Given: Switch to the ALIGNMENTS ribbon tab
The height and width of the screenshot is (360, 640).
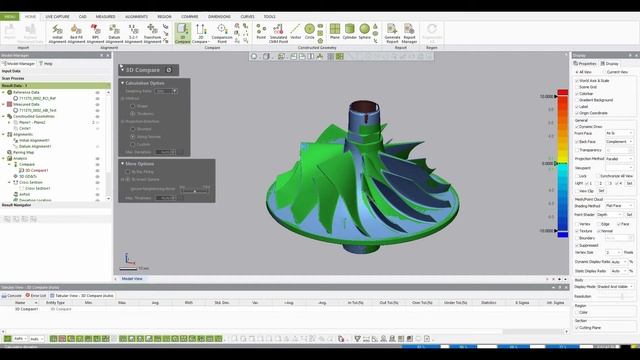Looking at the screenshot, I should 136,17.
